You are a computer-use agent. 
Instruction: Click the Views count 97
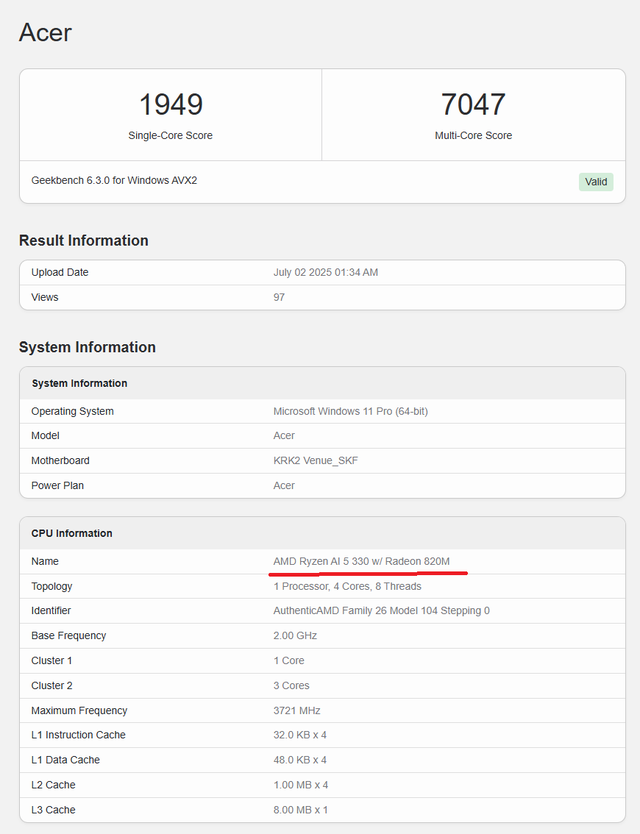(x=279, y=297)
